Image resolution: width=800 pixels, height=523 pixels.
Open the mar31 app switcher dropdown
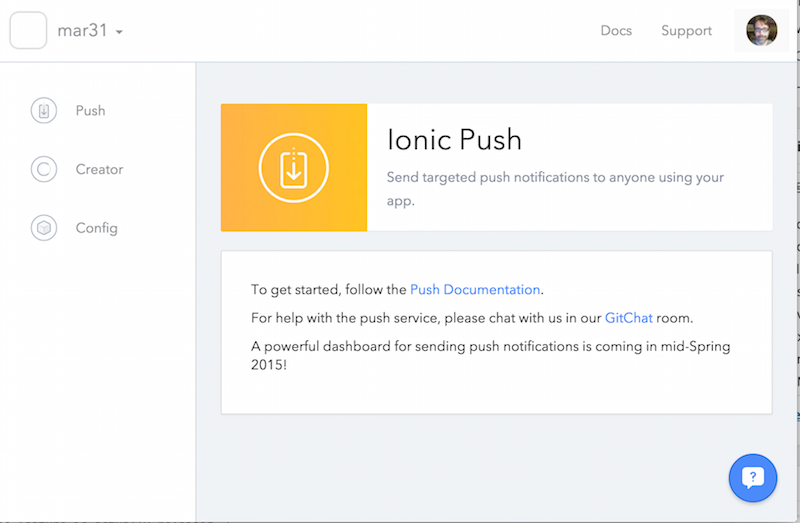pyautogui.click(x=82, y=31)
